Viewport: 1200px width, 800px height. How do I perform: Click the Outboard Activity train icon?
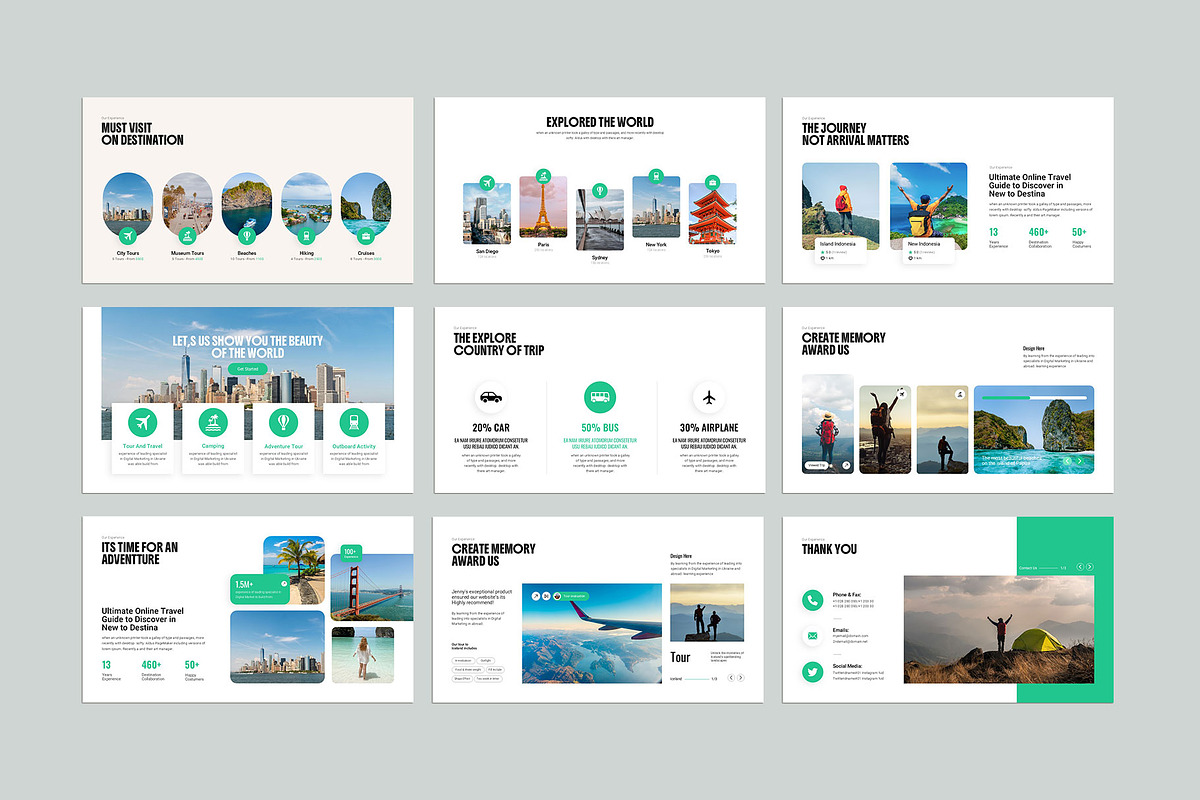click(354, 421)
